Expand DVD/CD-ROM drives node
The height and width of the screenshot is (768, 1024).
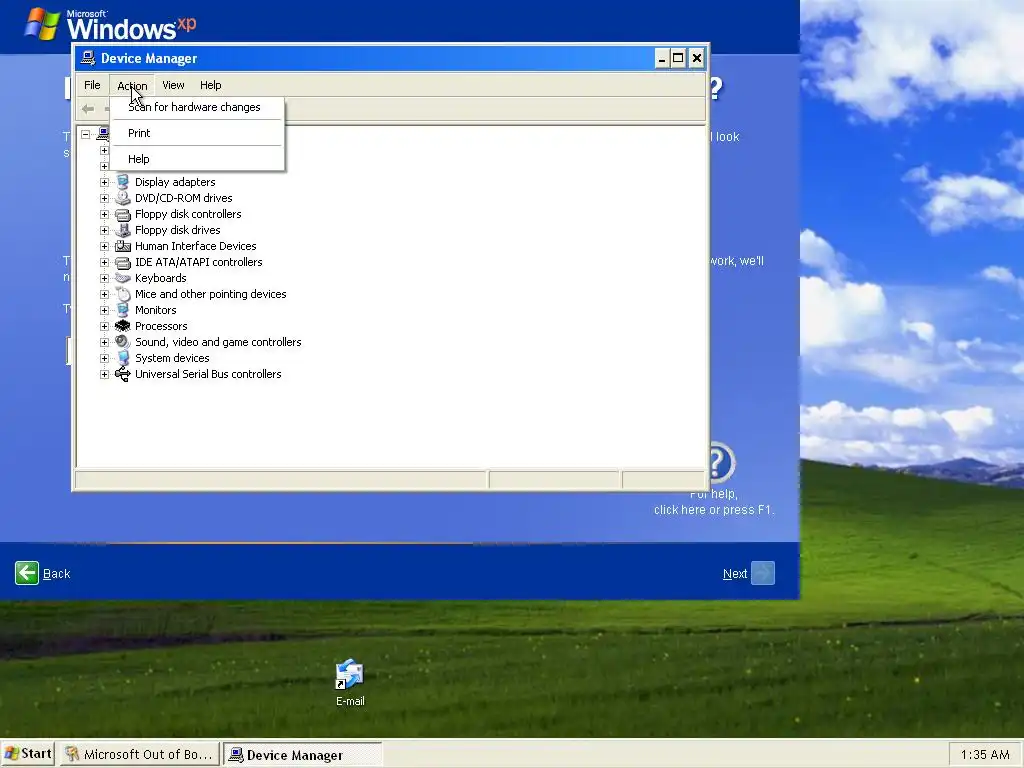click(104, 199)
